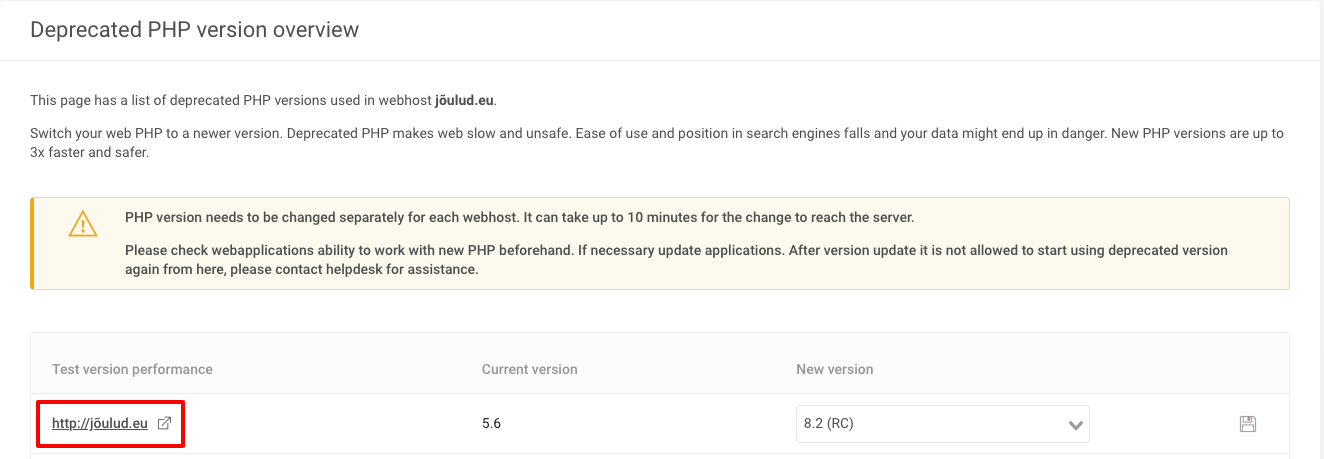This screenshot has height=459, width=1324.
Task: Click the "Switch your web PHP" paragraph
Action: (655, 133)
